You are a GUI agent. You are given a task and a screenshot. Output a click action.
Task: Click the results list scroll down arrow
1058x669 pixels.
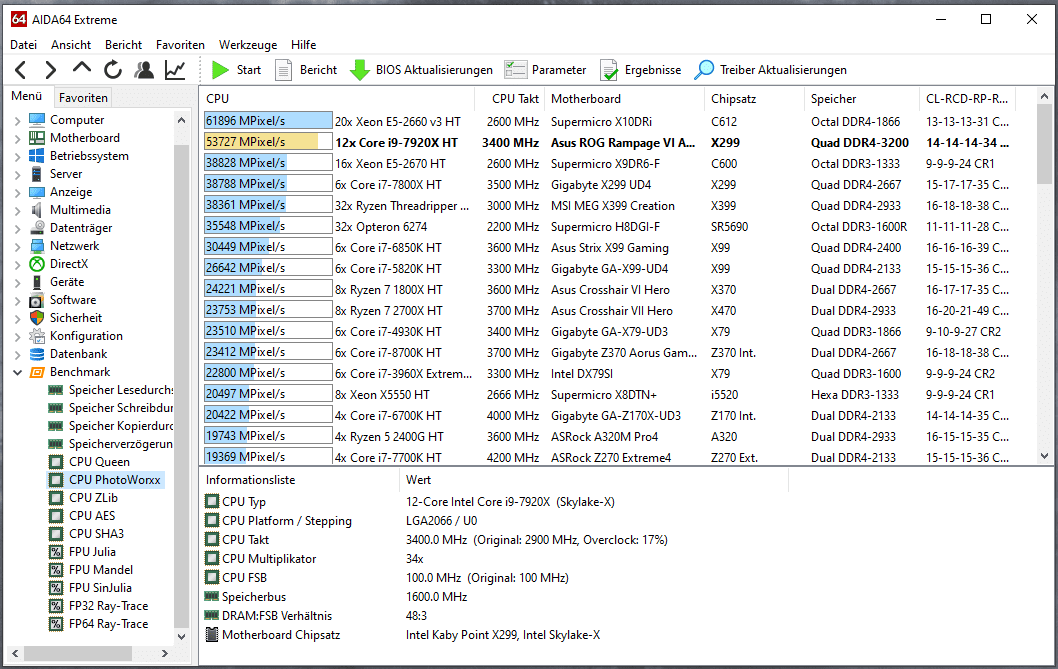pos(1045,456)
